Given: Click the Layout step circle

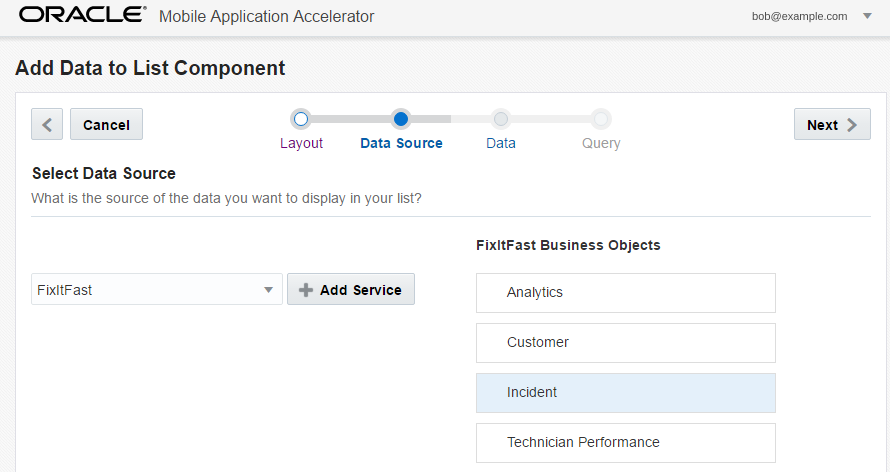Looking at the screenshot, I should click(301, 119).
